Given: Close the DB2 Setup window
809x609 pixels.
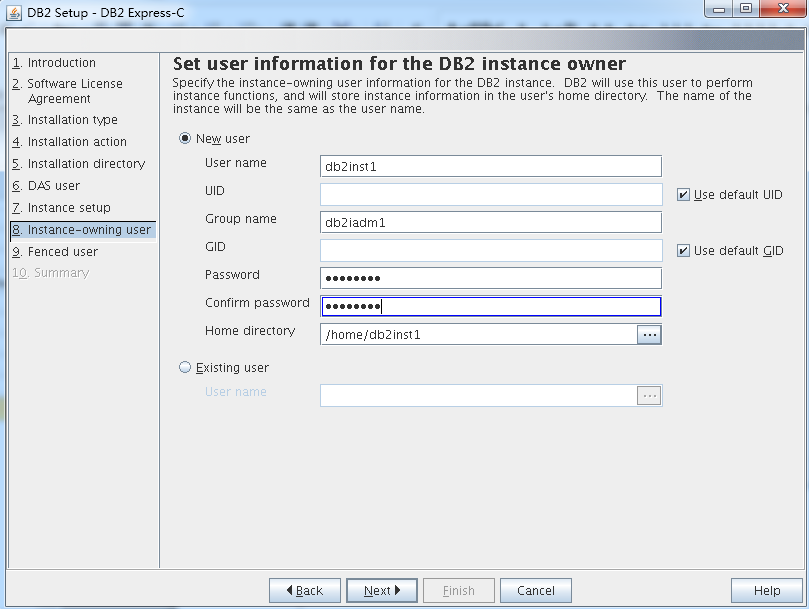Looking at the screenshot, I should (783, 9).
